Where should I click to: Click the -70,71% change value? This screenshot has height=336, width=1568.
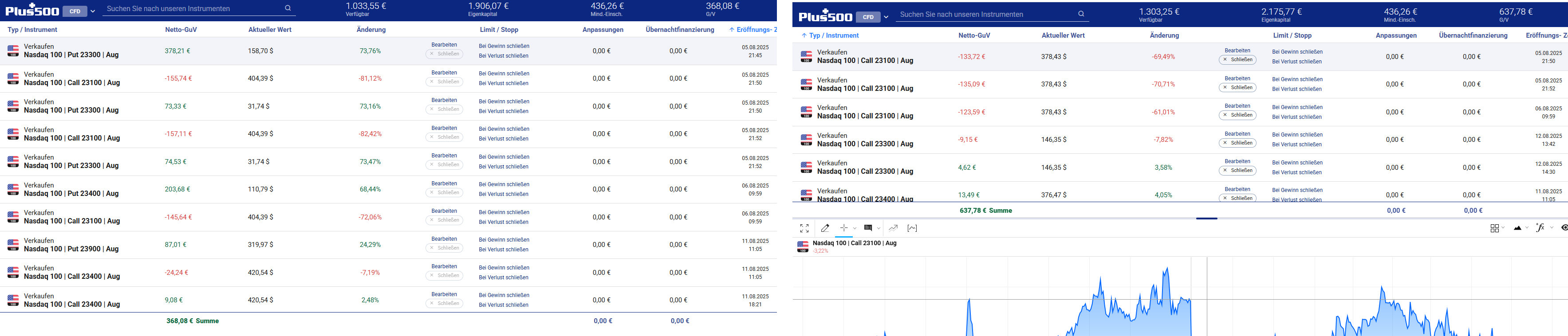[x=1163, y=85]
